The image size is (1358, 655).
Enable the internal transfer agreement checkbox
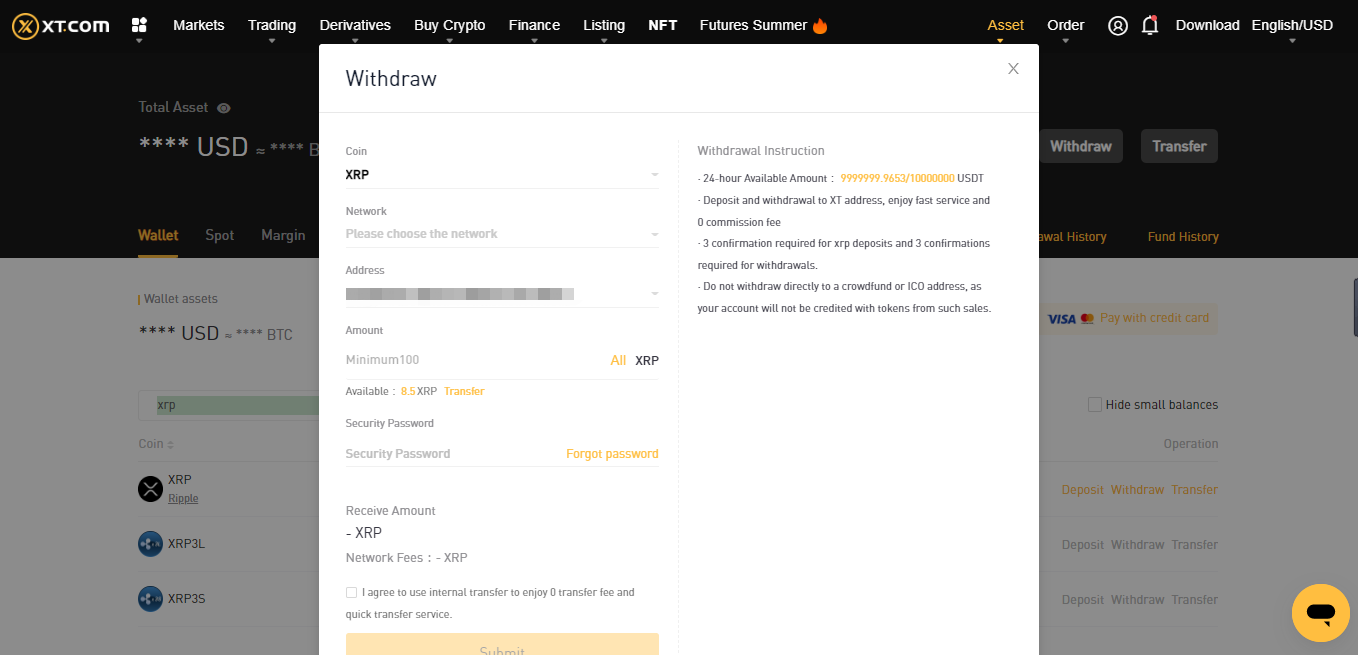point(351,592)
